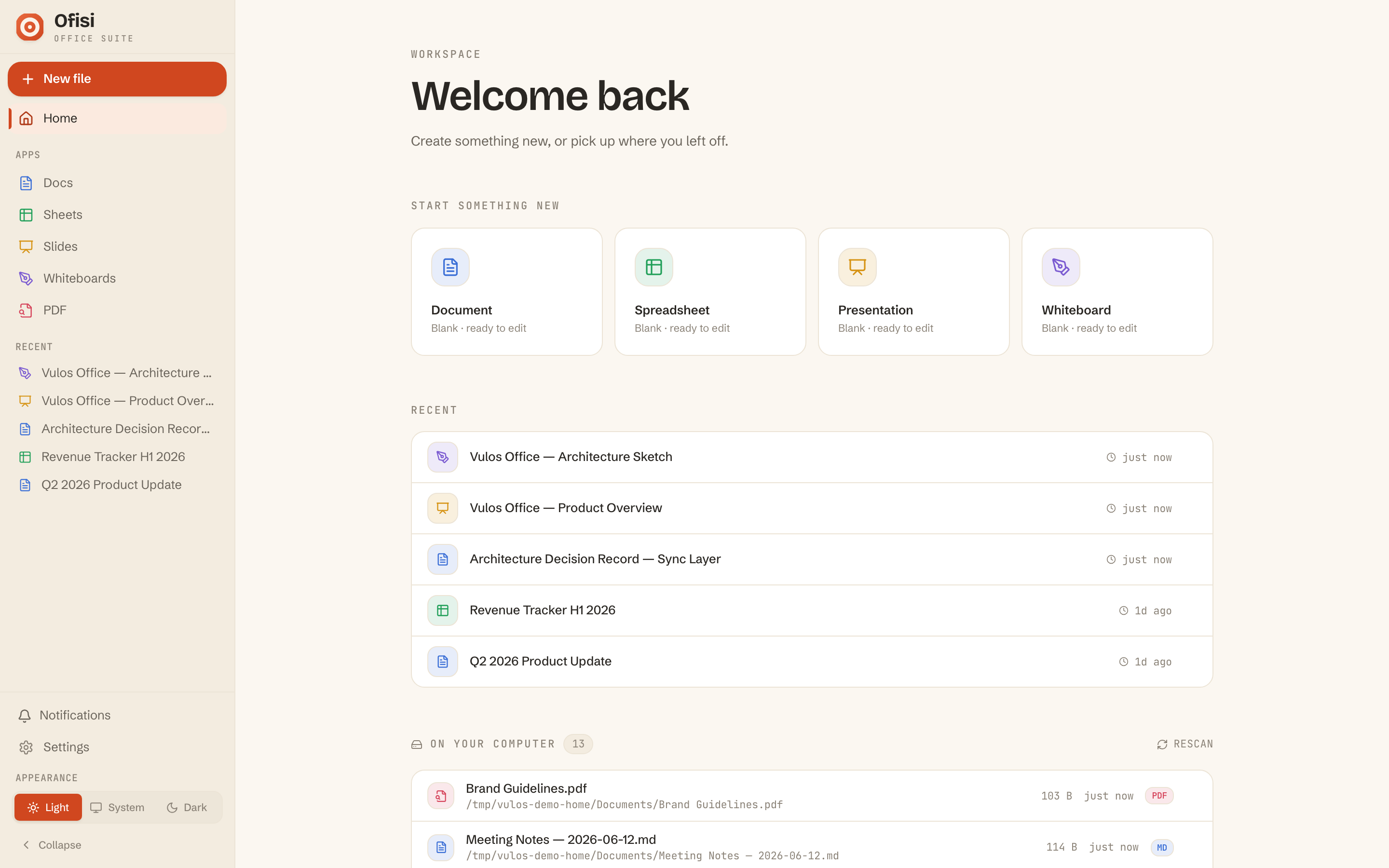The height and width of the screenshot is (868, 1389).
Task: Click the PDF icon in sidebar
Action: pos(26,310)
